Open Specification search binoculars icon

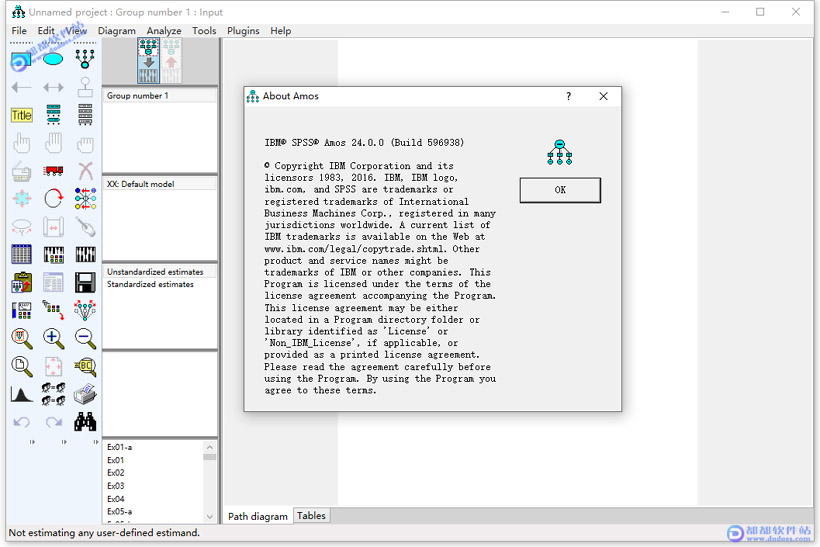[x=85, y=421]
